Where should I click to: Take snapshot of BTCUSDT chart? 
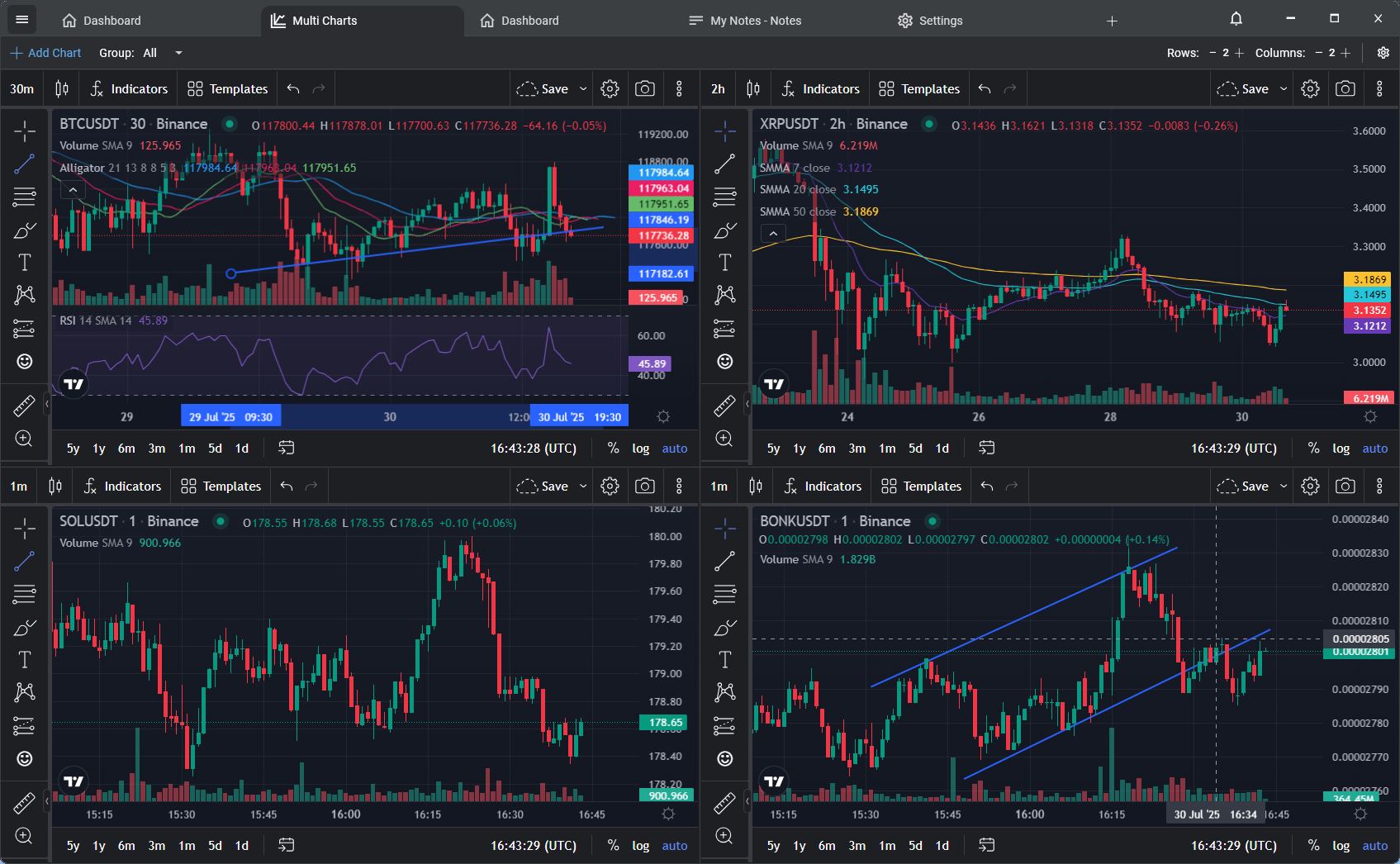pyautogui.click(x=645, y=88)
